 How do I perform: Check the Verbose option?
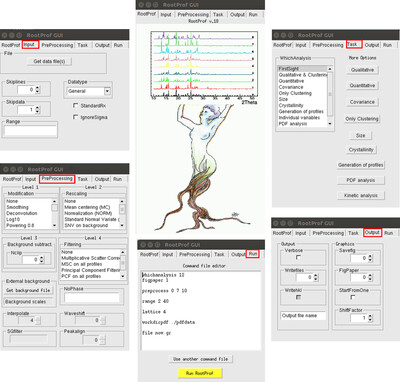pos(298,257)
